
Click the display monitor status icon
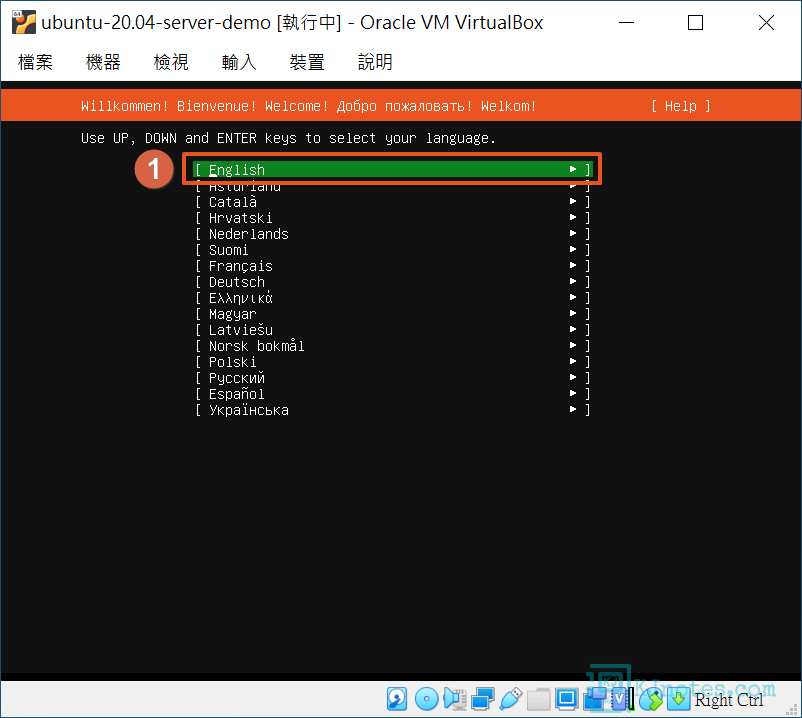566,699
